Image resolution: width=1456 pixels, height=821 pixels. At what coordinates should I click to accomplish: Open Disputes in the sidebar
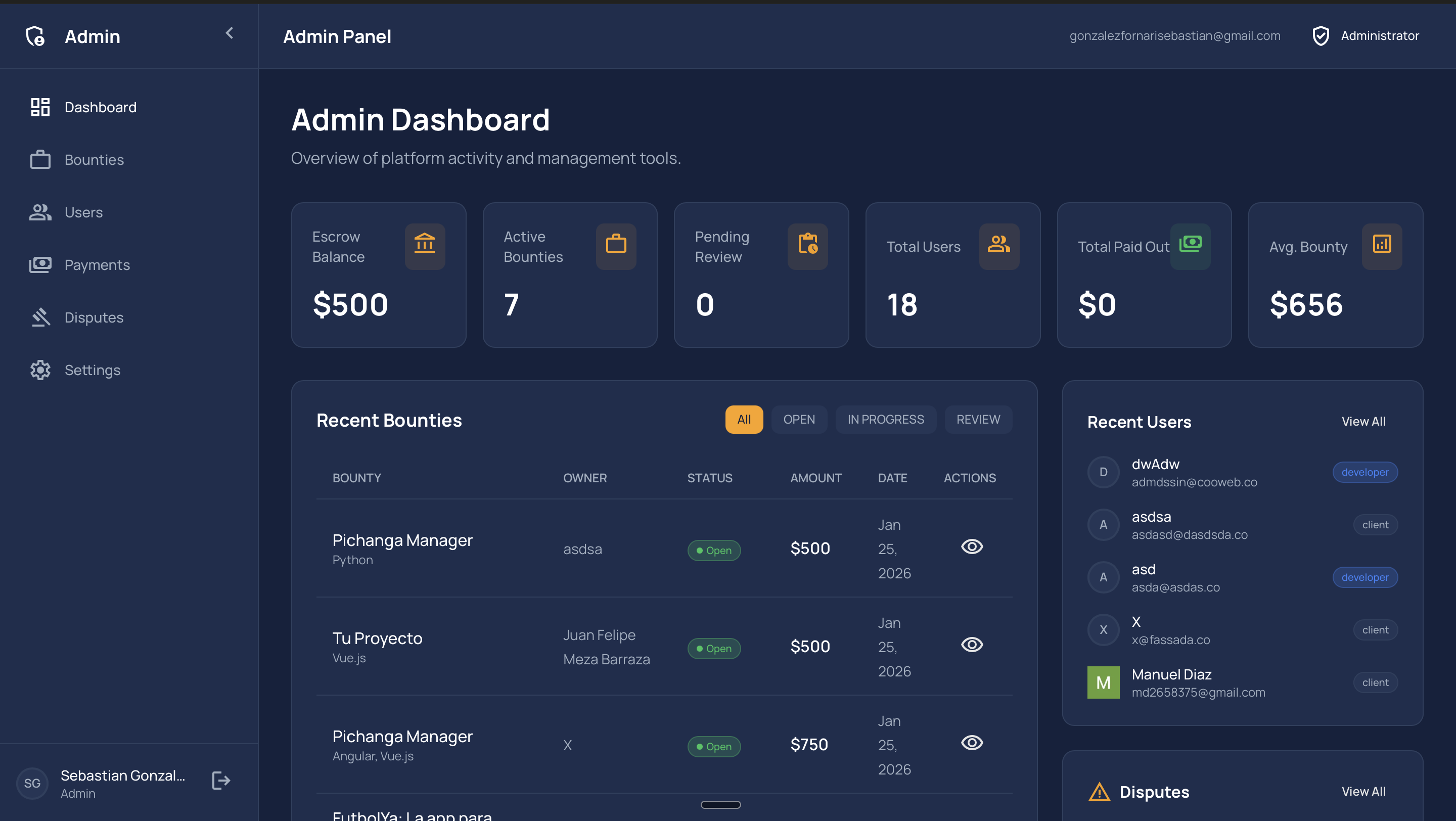[x=94, y=317]
